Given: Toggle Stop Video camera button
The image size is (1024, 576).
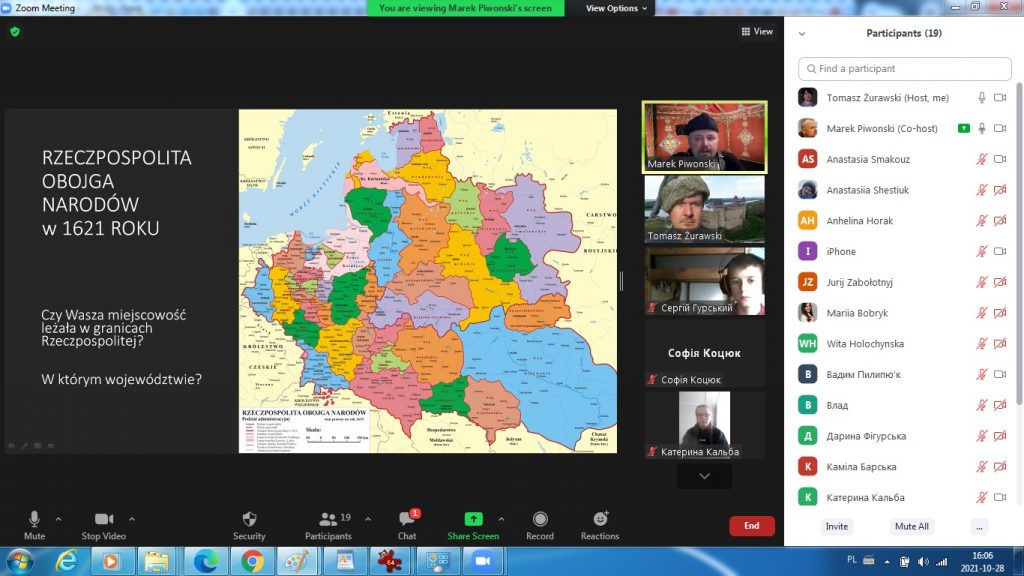Looking at the screenshot, I should [x=104, y=520].
